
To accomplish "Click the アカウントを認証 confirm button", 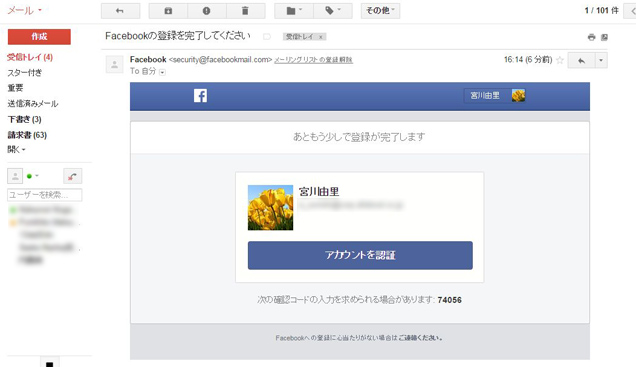I will (x=360, y=255).
